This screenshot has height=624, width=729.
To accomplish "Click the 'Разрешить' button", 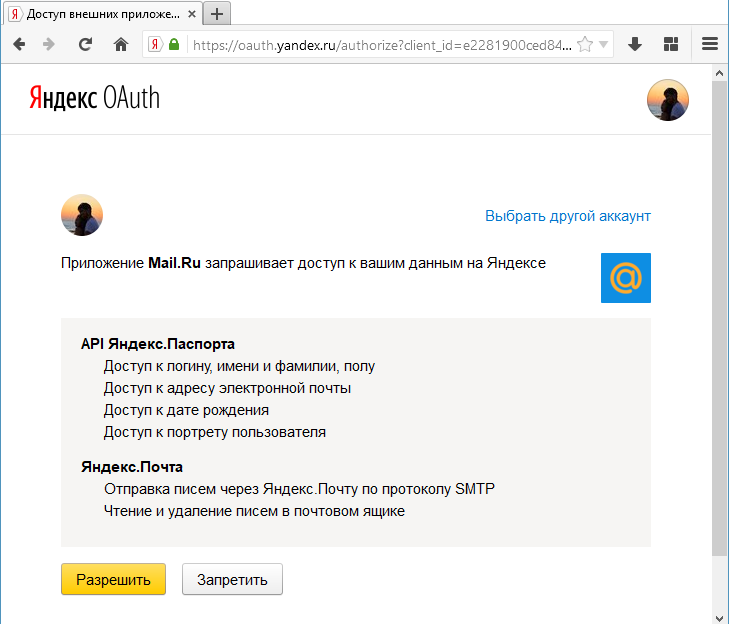I will point(113,579).
